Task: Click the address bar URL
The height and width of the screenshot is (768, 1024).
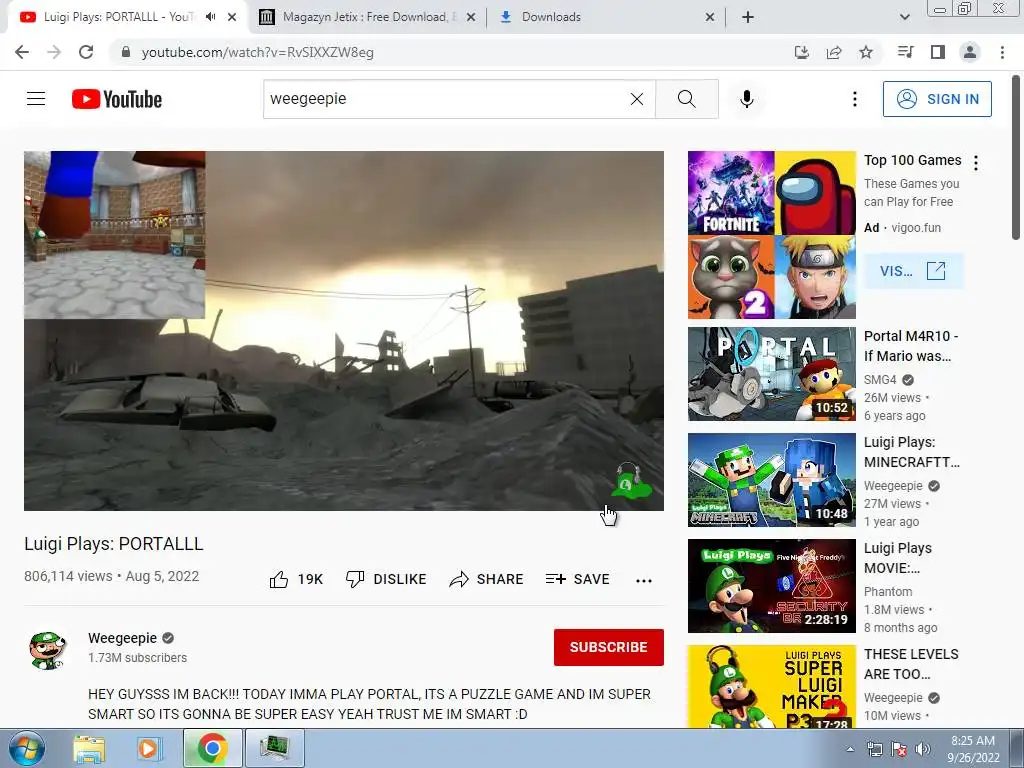Action: [x=257, y=52]
